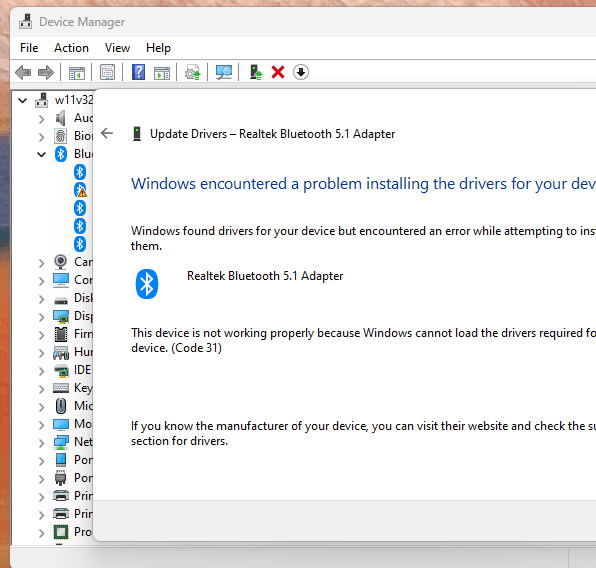Click the Back arrow toolbar icon
Screen dimensions: 596x568
click(x=23, y=72)
